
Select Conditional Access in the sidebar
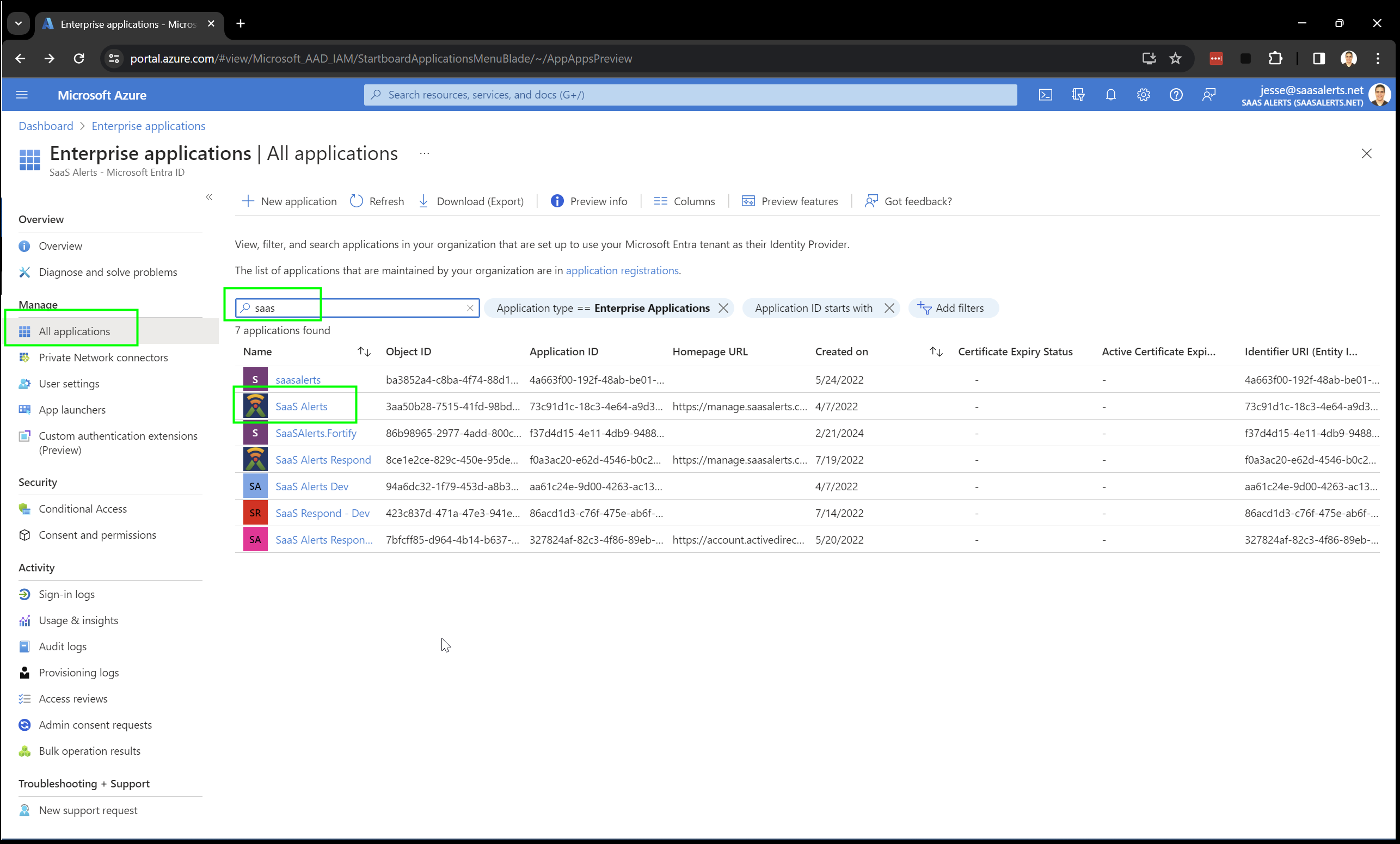[x=82, y=509]
